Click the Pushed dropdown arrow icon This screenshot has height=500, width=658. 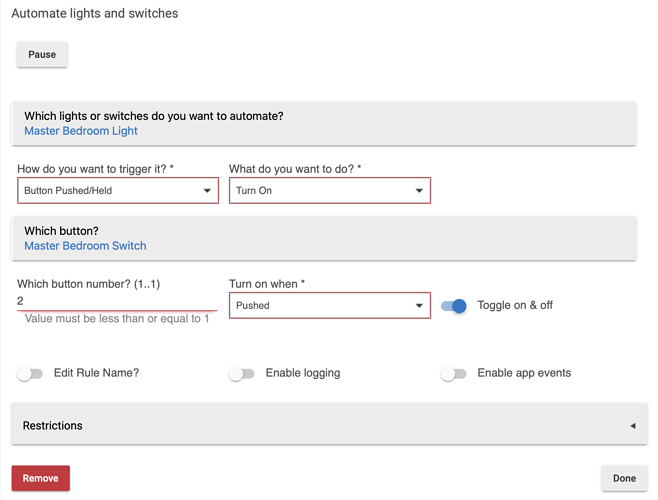point(419,305)
